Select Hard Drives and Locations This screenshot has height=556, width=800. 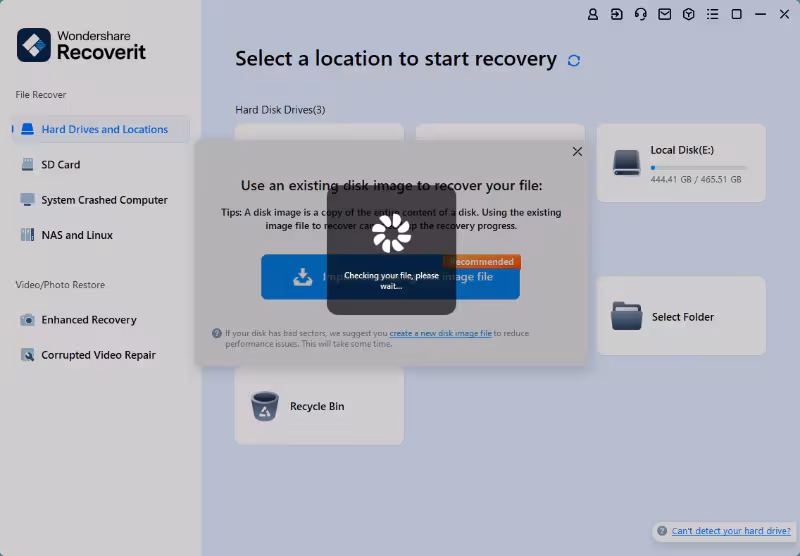click(101, 130)
